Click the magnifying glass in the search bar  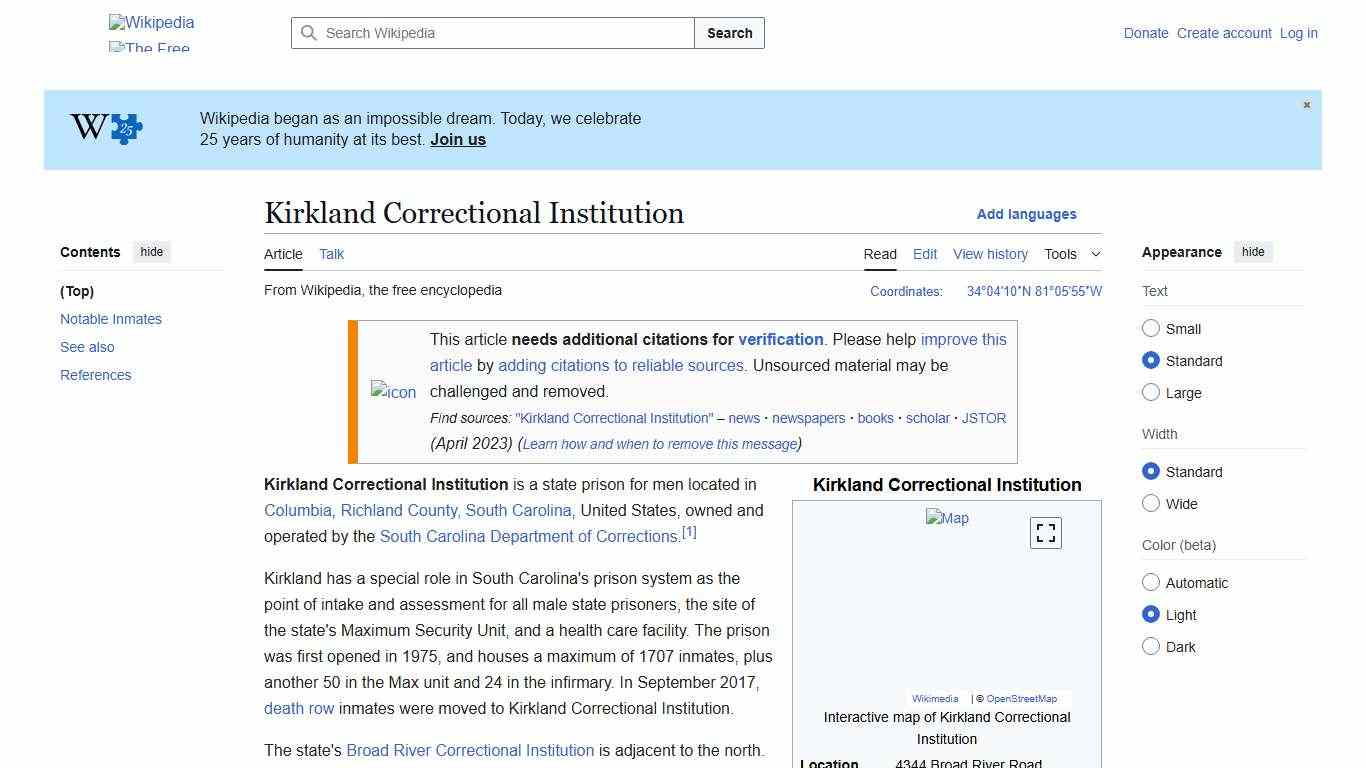[310, 33]
